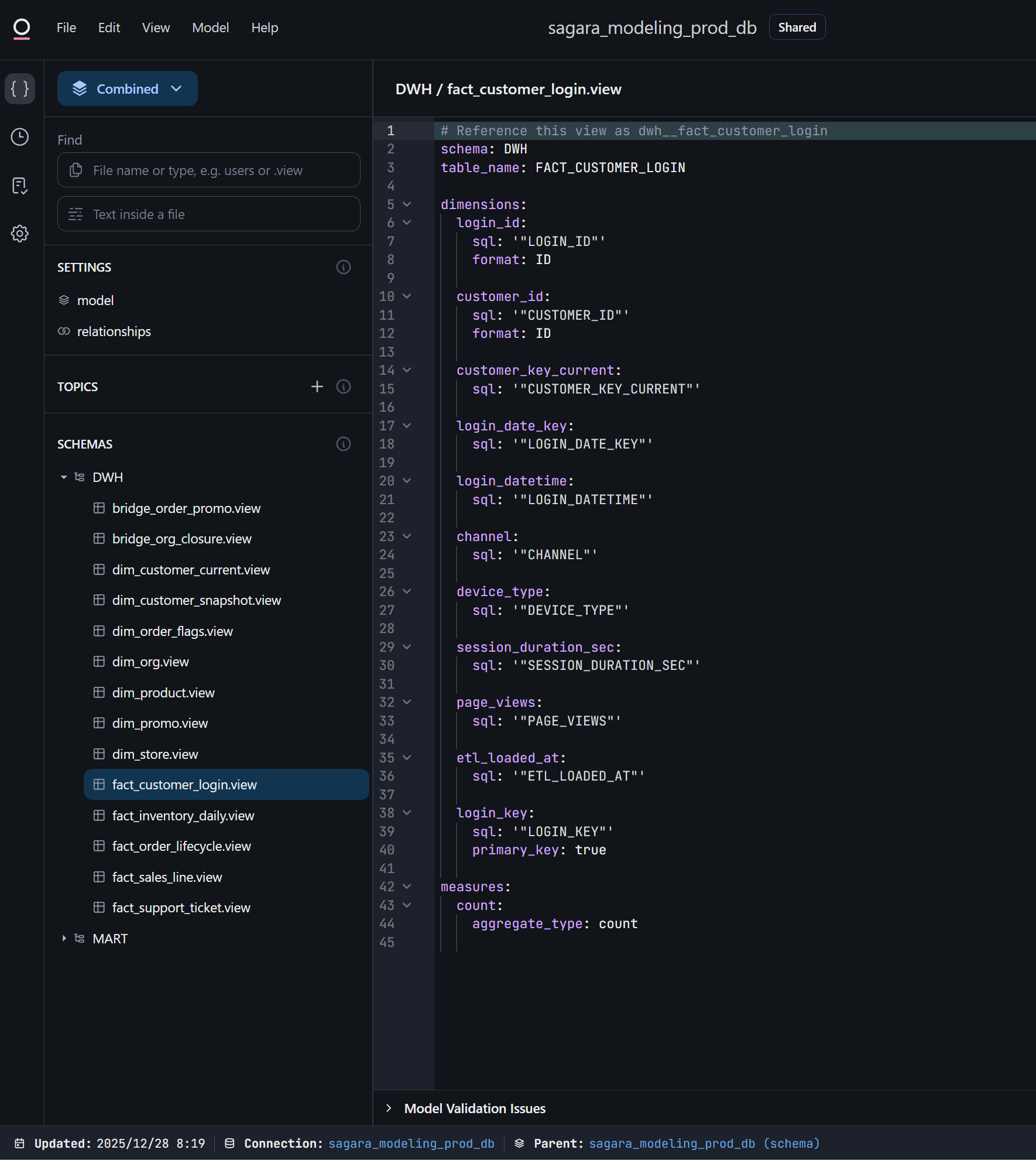Open the checklist document icon in sidebar

coord(20,186)
